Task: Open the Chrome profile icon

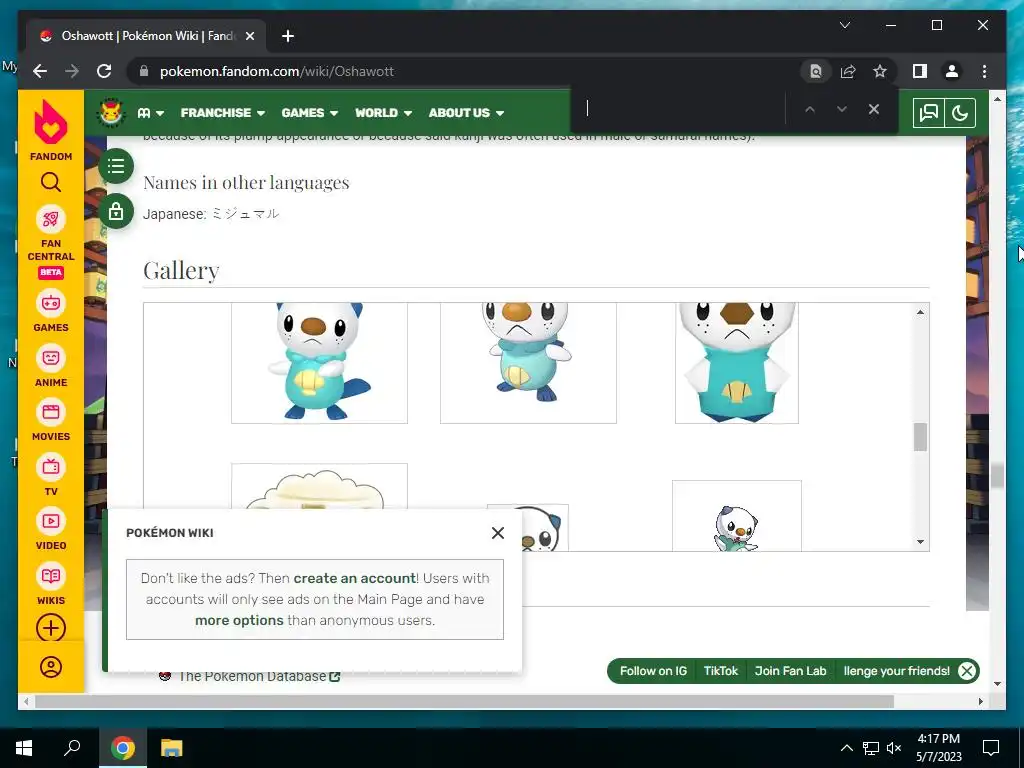Action: pos(952,71)
